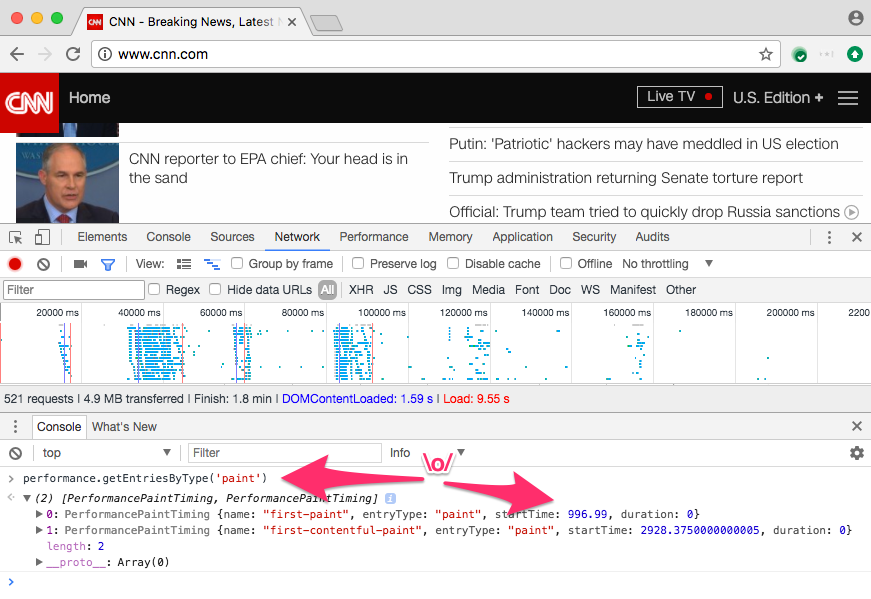Click the 40000 ms request cluster in overview
The image size is (871, 599).
coord(156,353)
